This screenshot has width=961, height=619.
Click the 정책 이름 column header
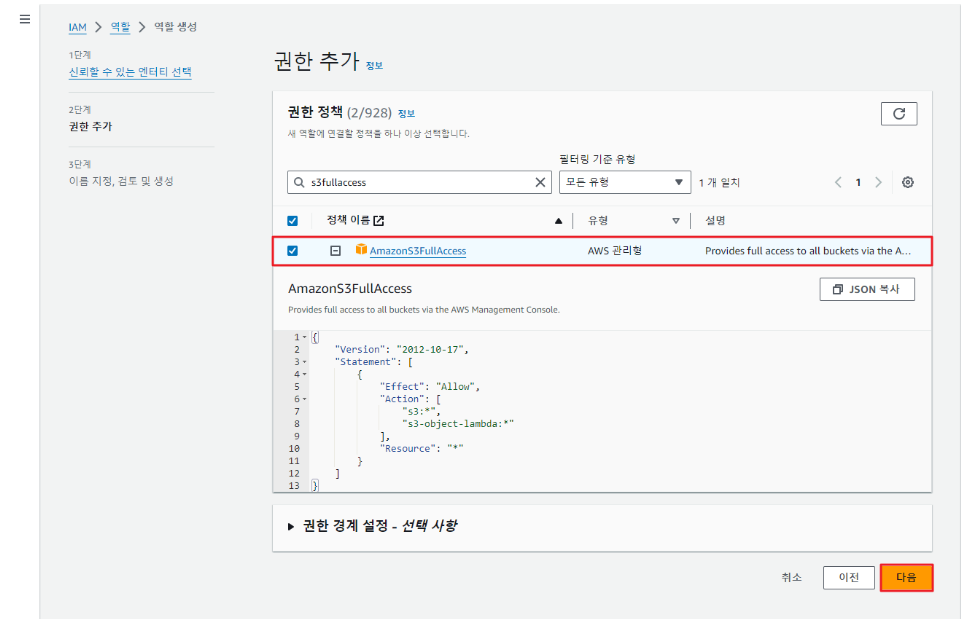[348, 220]
